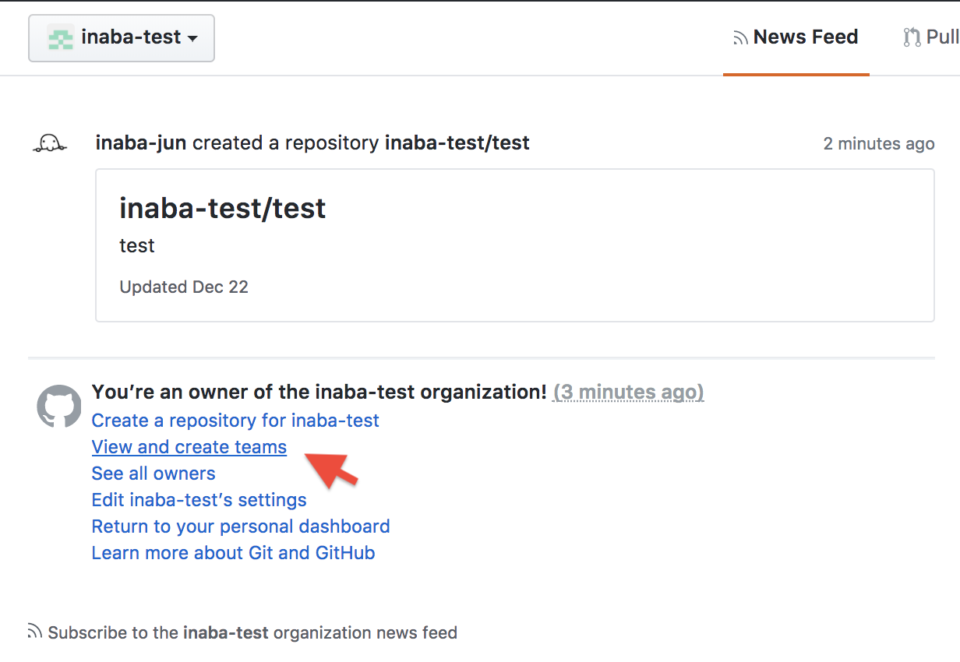Open the inaba-test/test repository card title

click(x=222, y=208)
